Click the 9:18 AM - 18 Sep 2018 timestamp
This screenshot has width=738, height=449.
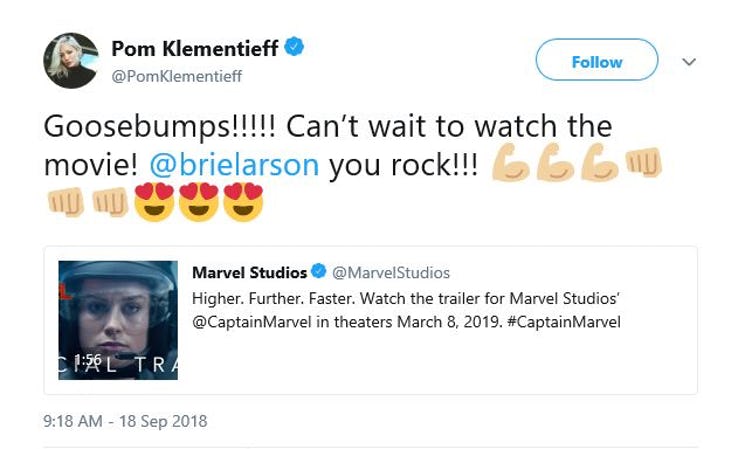click(x=125, y=421)
